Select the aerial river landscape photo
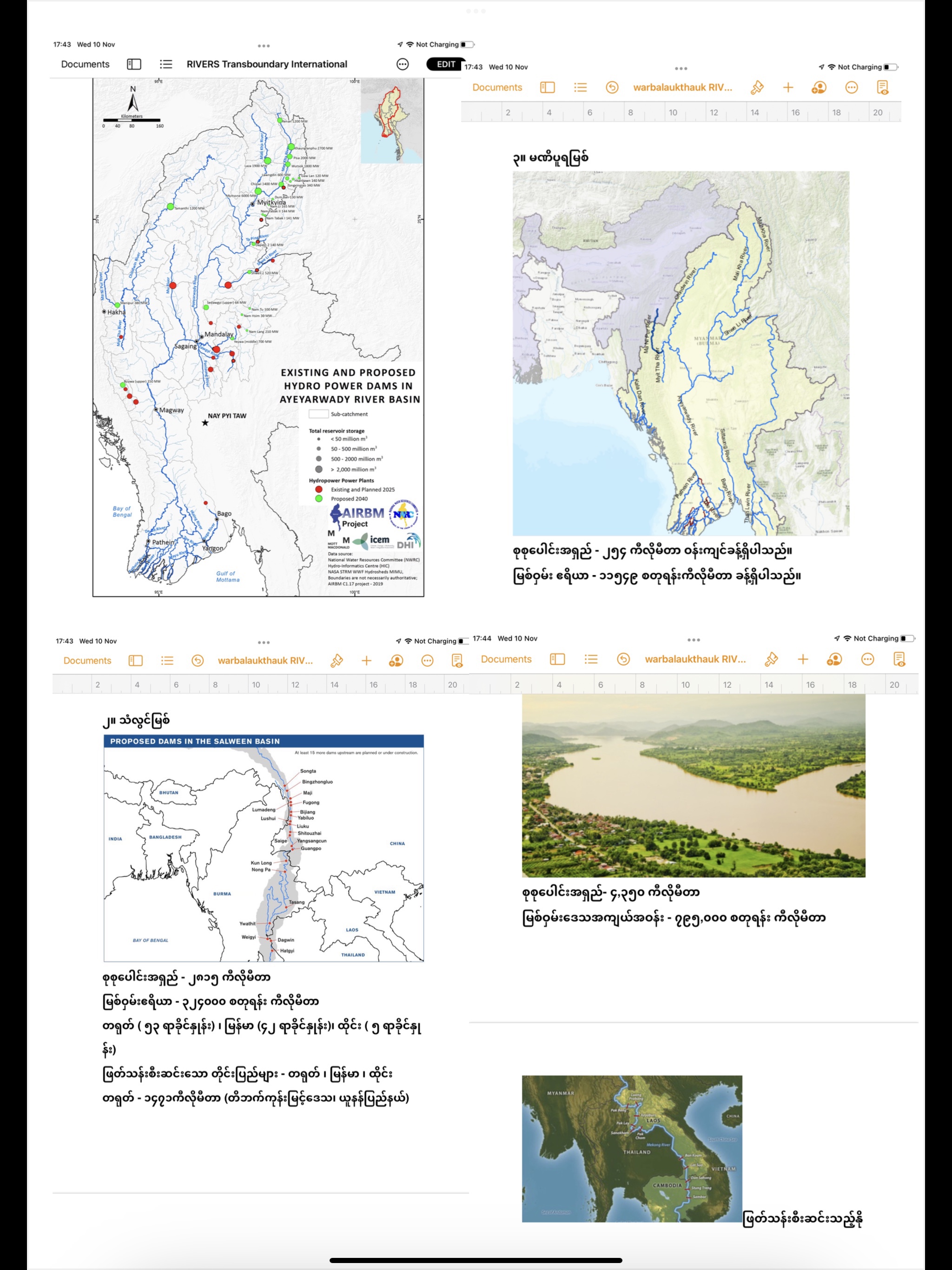Screen dimensions: 952x1270 [693, 786]
